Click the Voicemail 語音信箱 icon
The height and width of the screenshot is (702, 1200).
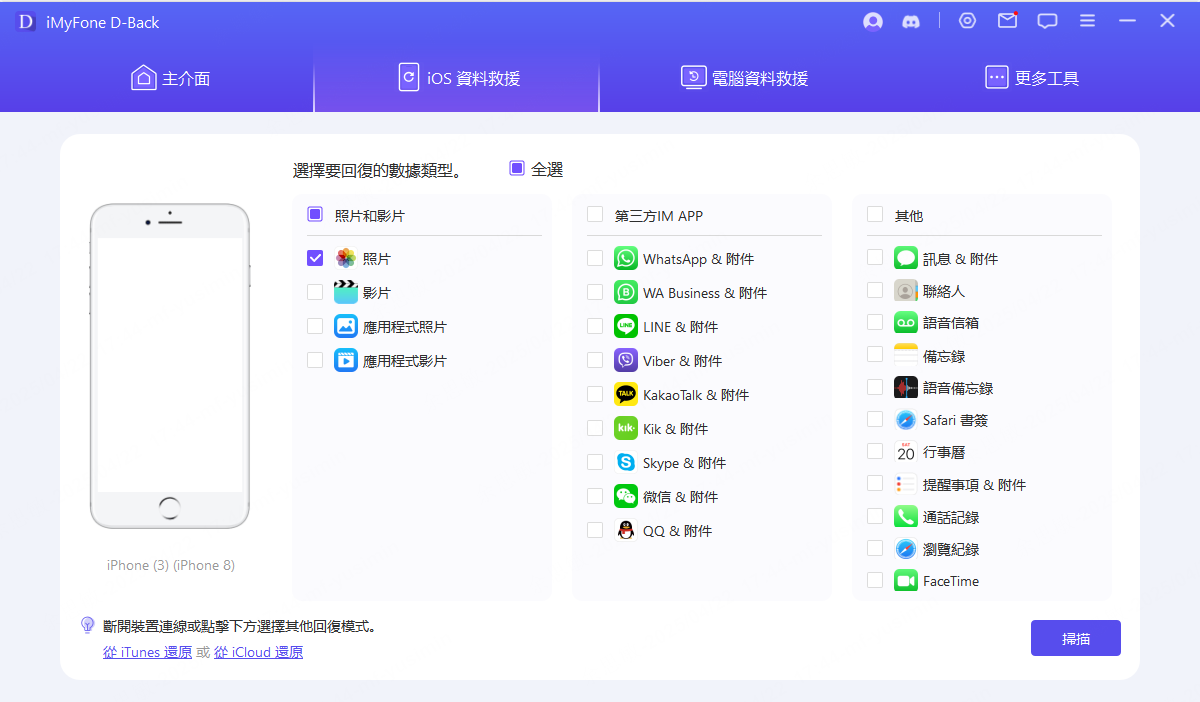[906, 322]
